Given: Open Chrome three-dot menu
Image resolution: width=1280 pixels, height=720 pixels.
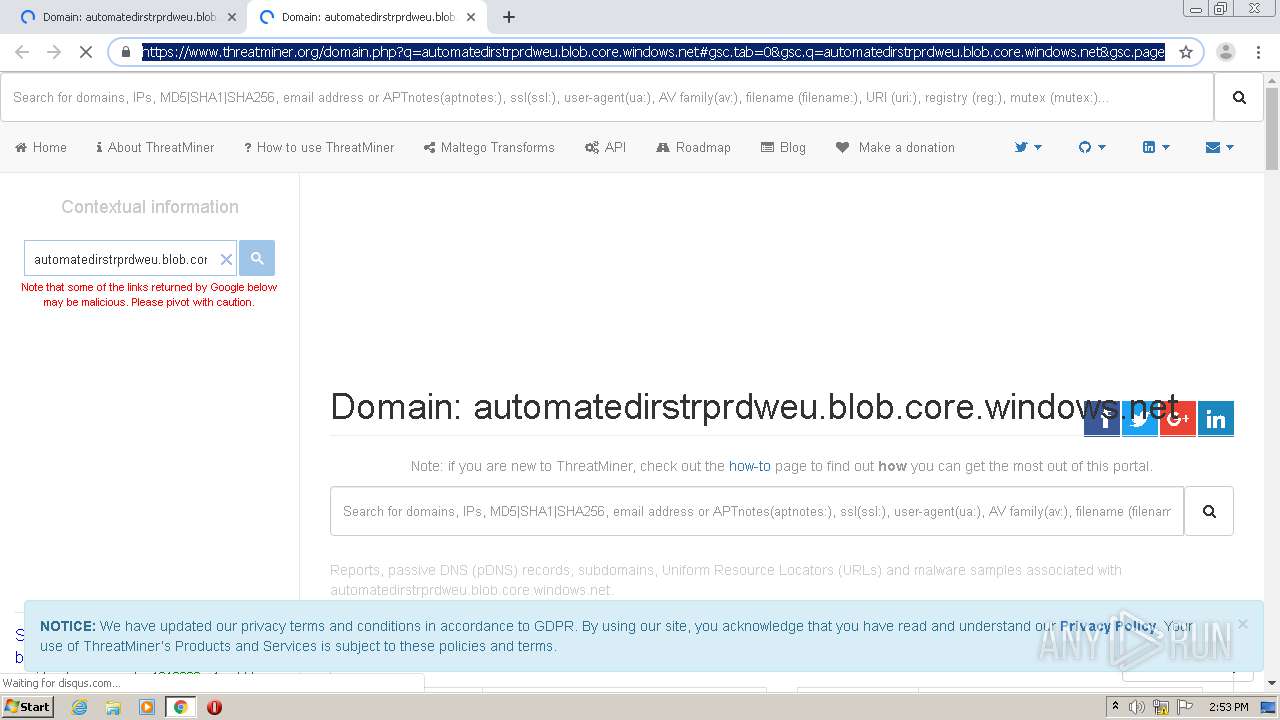Looking at the screenshot, I should tap(1258, 52).
